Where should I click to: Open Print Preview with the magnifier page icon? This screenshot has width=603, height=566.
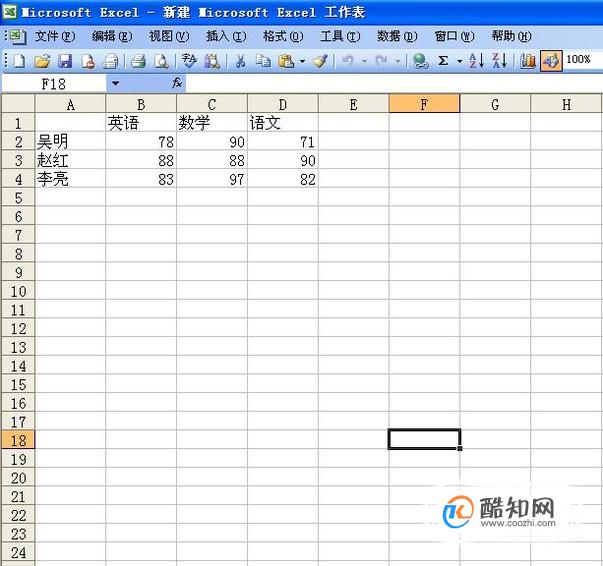click(x=162, y=61)
